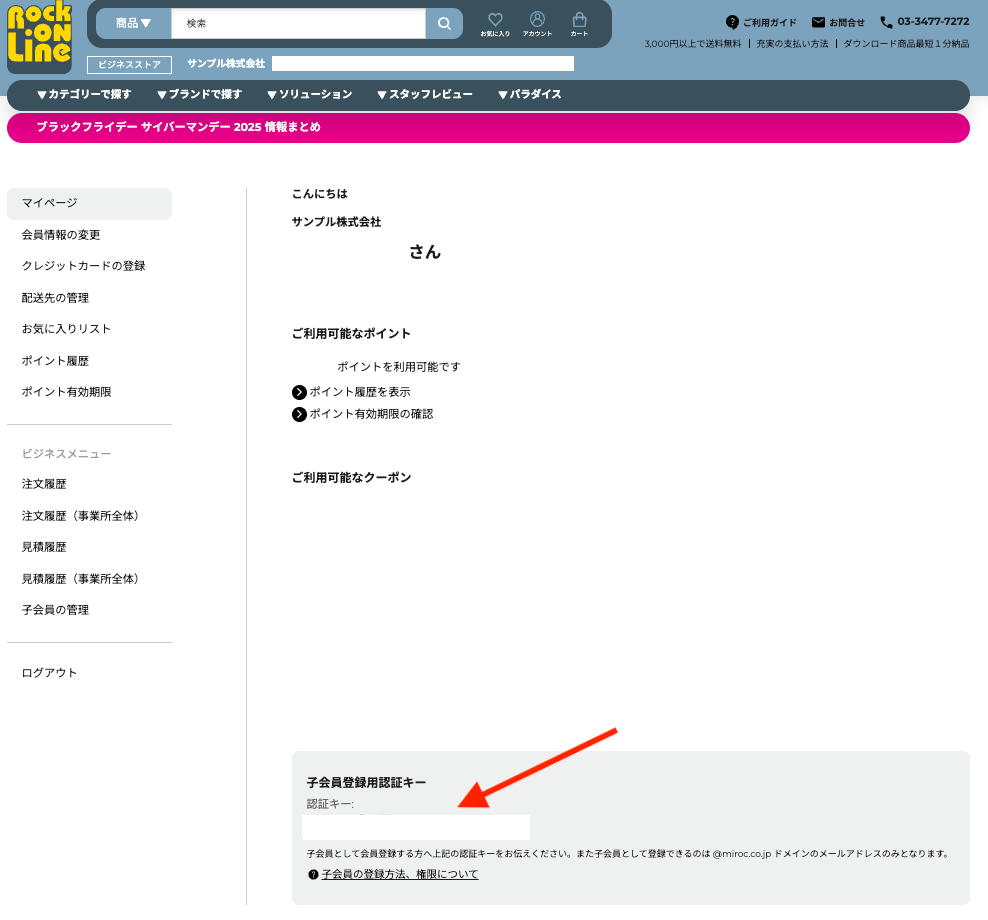This screenshot has width=988, height=920.
Task: Open the 商品 search category dropdown
Action: (133, 23)
